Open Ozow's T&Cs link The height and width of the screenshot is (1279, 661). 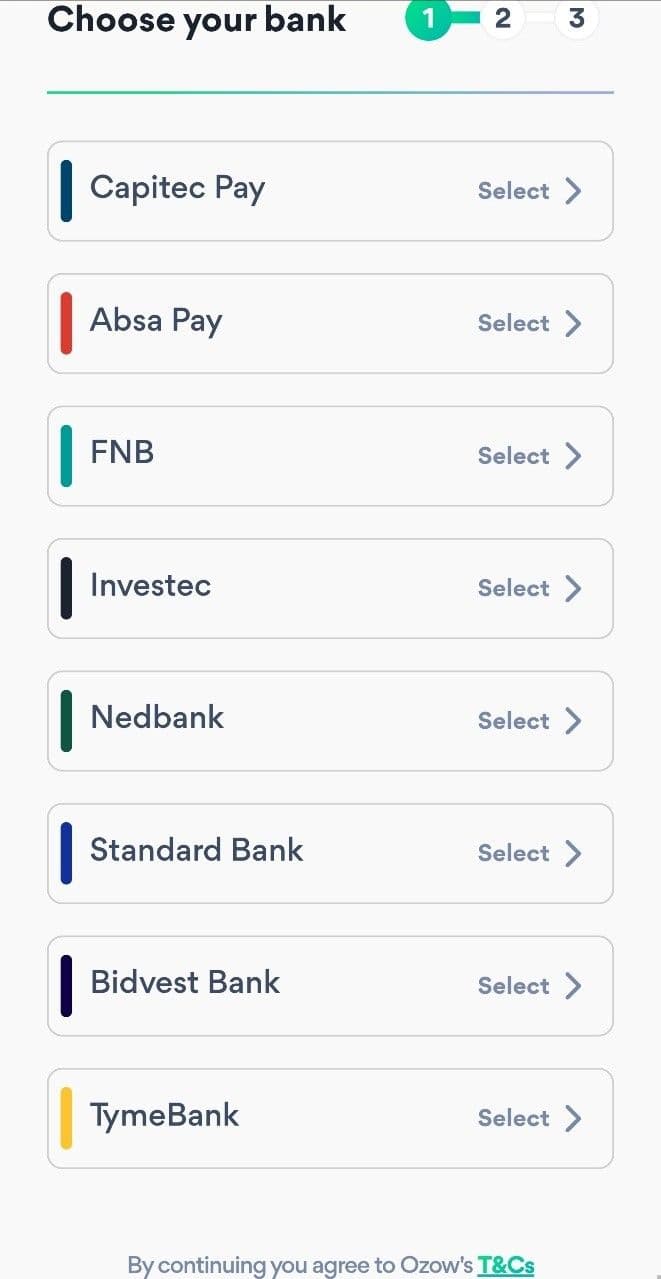click(x=505, y=1263)
